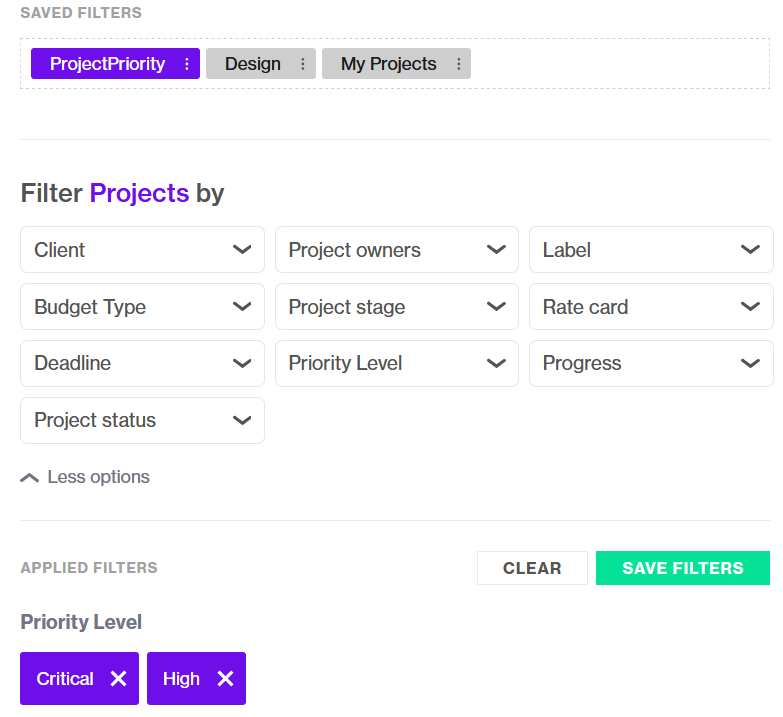Viewport: 783px width, 717px height.
Task: Click the Save Filters button
Action: click(683, 568)
